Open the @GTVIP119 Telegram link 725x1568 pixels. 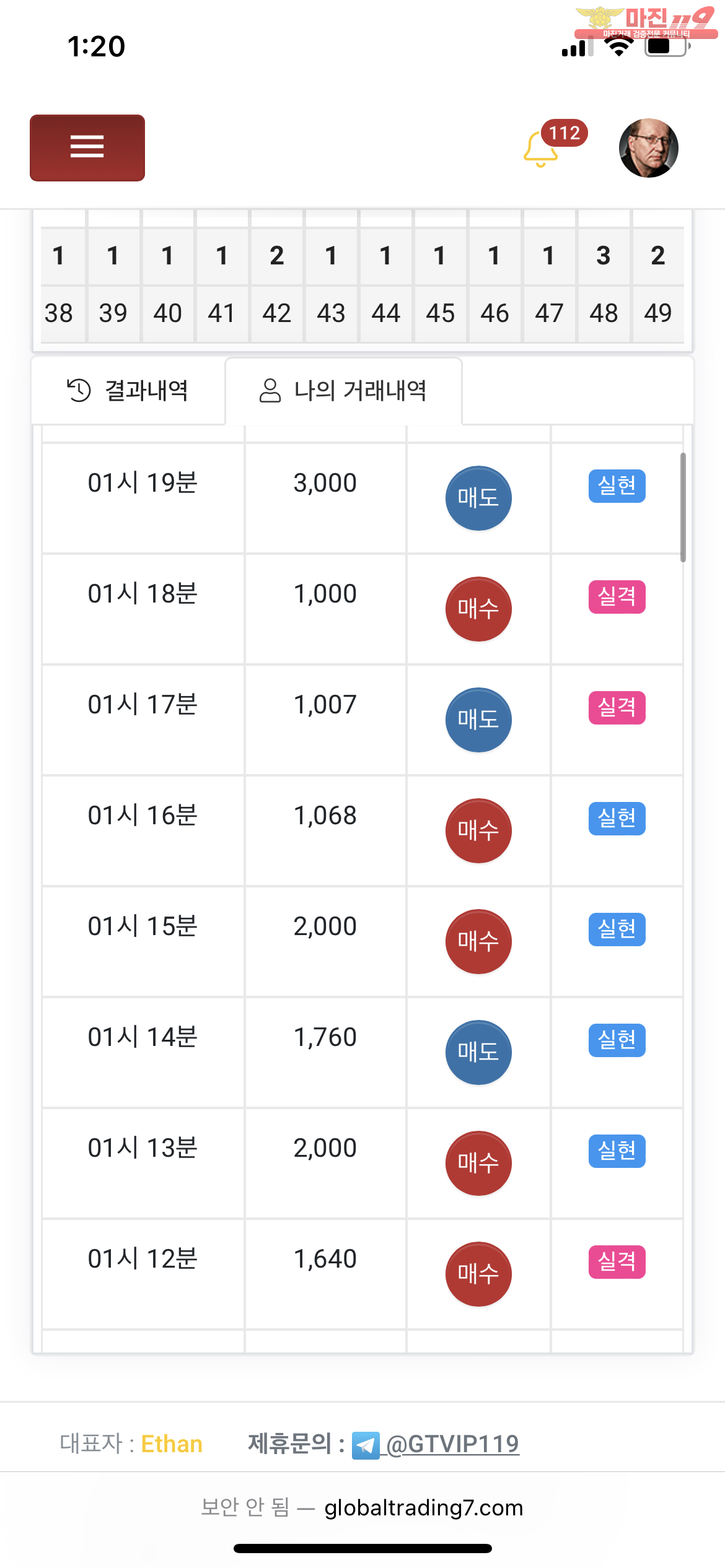pos(452,1444)
